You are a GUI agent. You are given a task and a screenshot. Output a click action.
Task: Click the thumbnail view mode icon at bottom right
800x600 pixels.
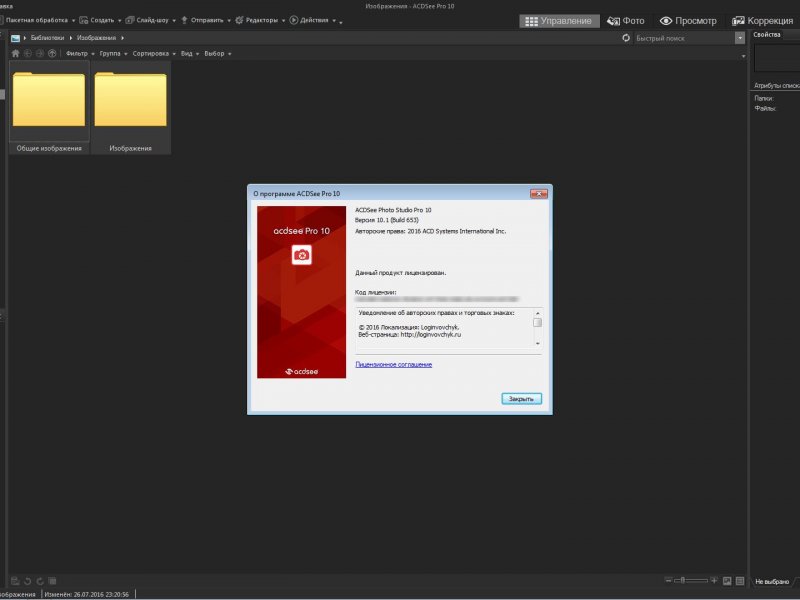[727, 581]
